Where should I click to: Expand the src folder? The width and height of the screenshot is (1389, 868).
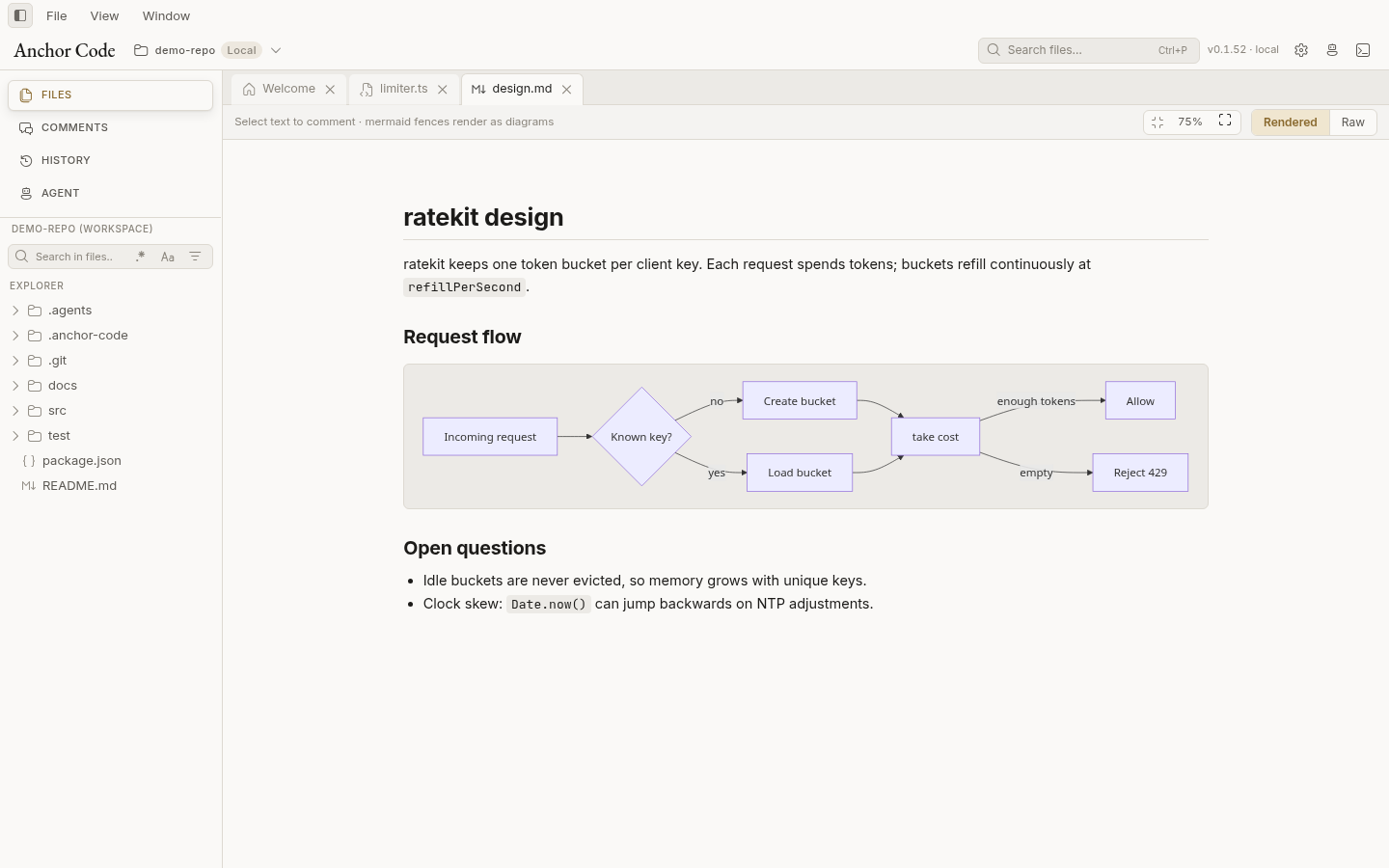(15, 411)
